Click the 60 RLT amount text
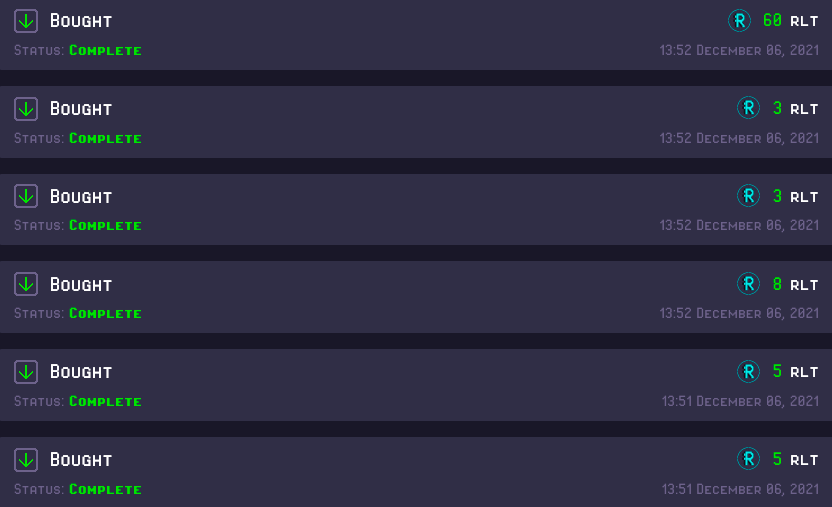This screenshot has height=507, width=832. click(790, 21)
